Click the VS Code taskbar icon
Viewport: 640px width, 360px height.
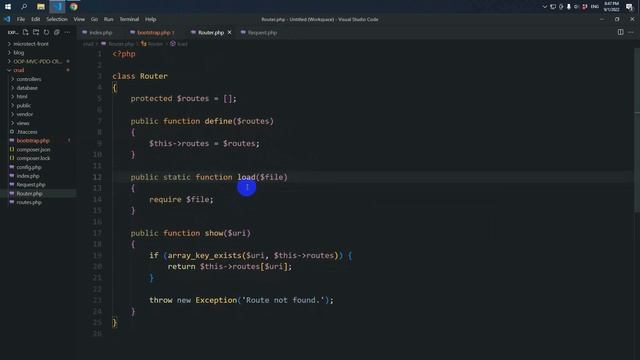(57, 7)
